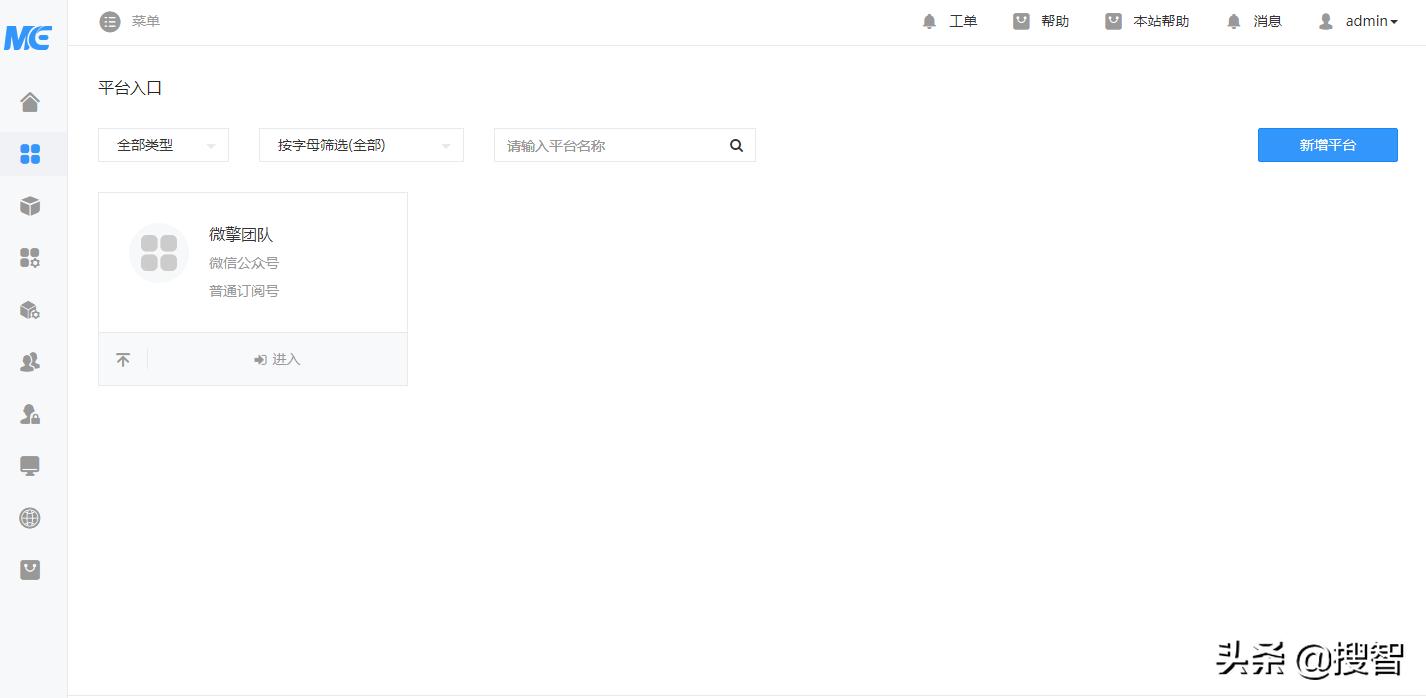Click the system monitor icon in the sidebar
The image size is (1426, 698).
30,466
